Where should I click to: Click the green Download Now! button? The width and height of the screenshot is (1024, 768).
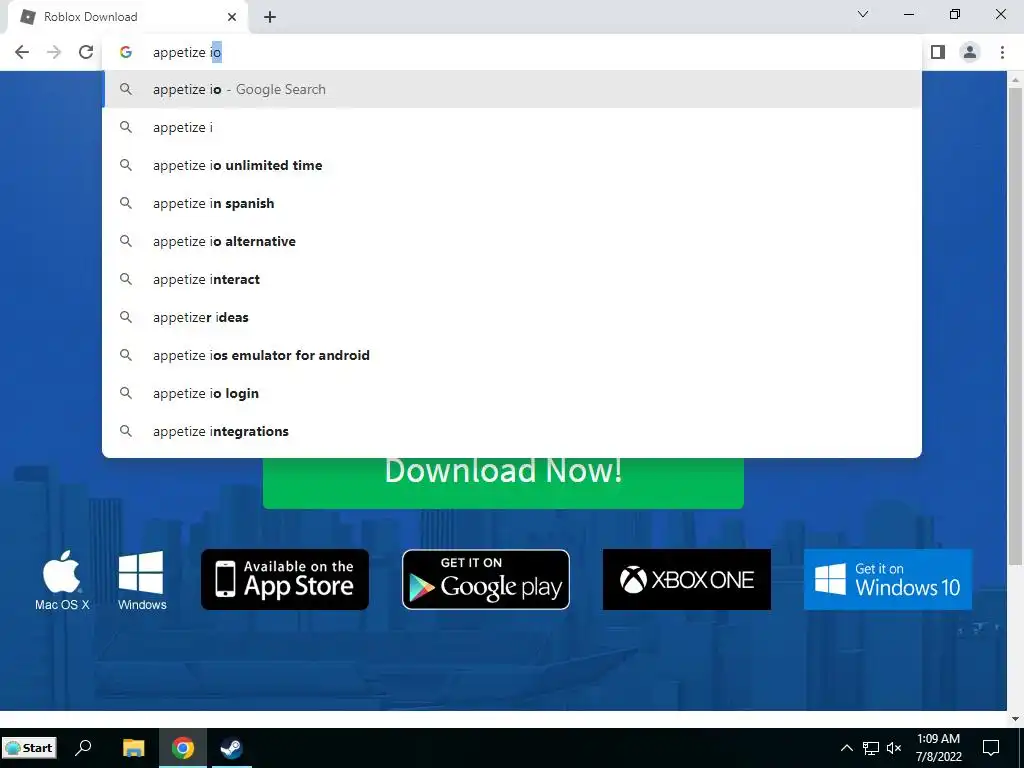pos(503,482)
